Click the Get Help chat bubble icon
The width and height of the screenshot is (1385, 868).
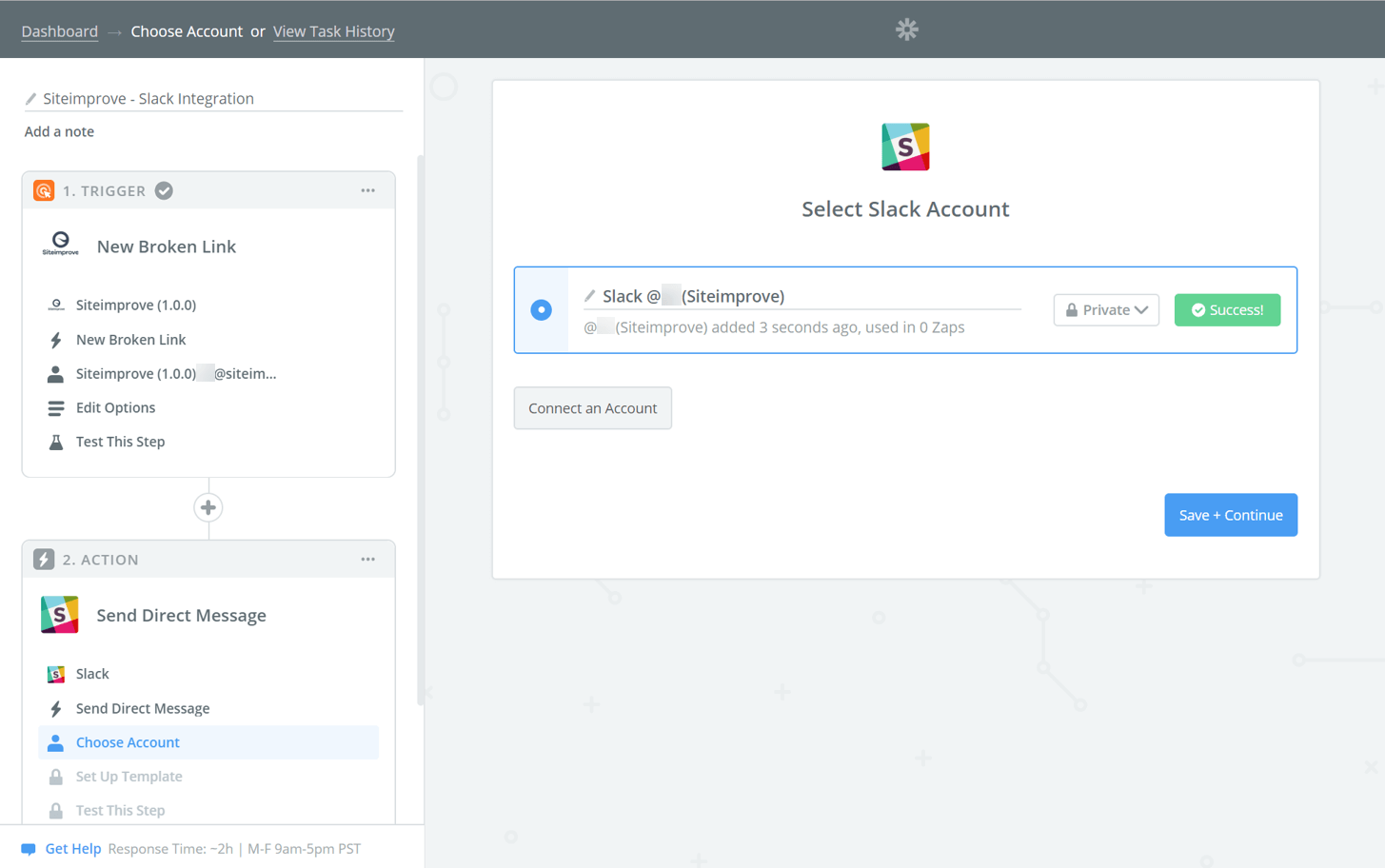29,849
